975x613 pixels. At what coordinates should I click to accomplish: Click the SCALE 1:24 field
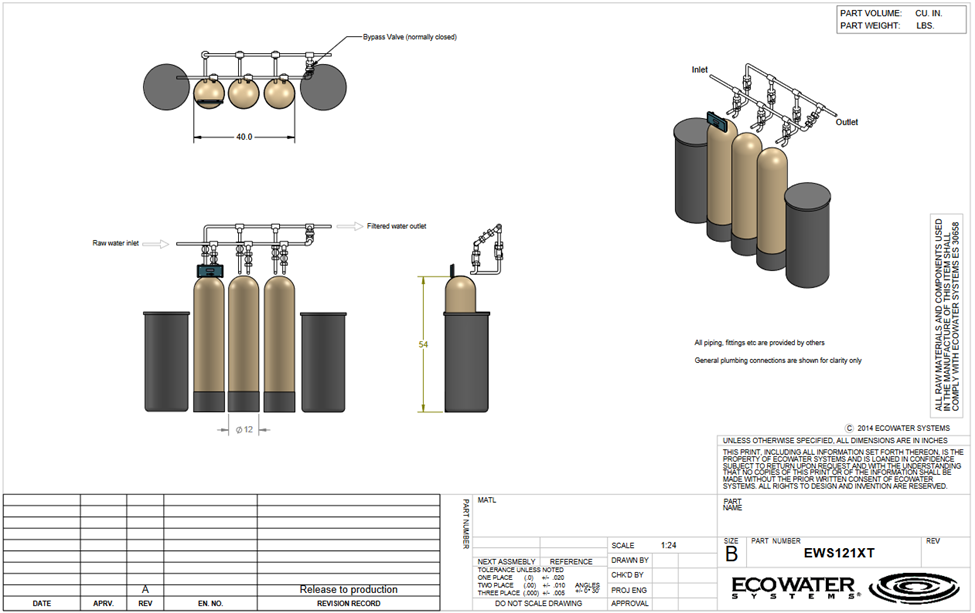point(661,545)
